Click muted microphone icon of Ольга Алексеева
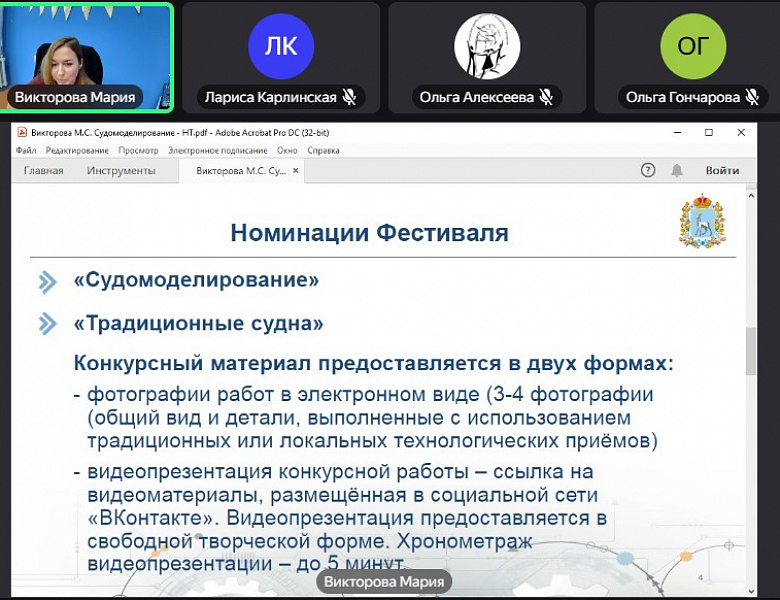Screen dimensions: 780x600 [546, 97]
